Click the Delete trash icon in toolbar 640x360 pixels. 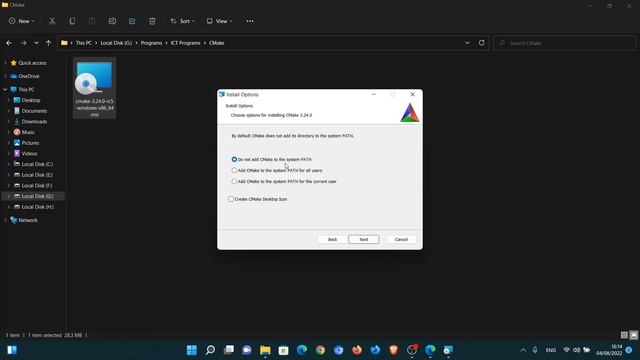point(152,21)
